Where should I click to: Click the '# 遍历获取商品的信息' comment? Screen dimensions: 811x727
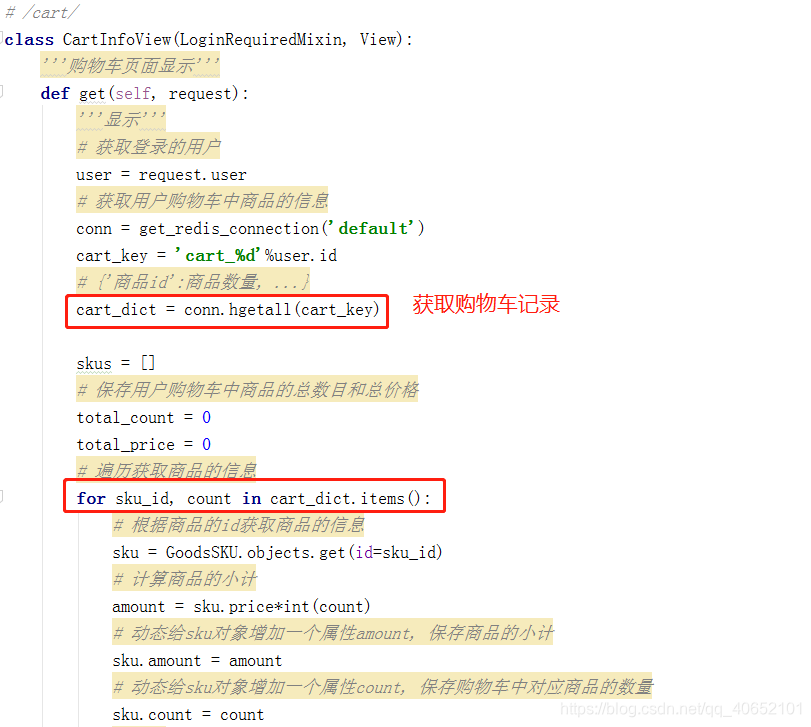(167, 470)
